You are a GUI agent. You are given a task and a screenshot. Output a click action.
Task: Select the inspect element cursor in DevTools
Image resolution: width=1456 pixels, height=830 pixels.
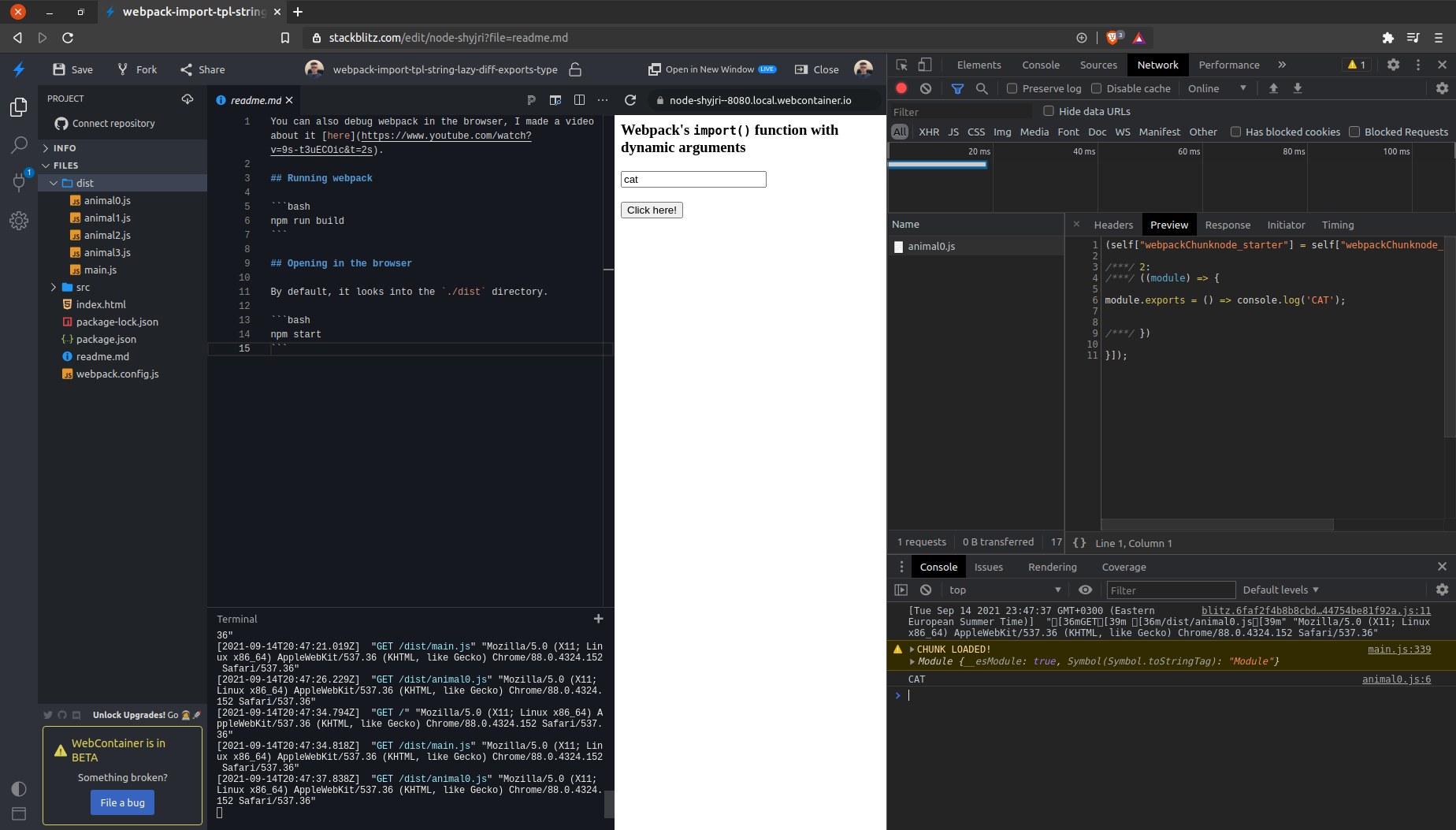point(901,65)
